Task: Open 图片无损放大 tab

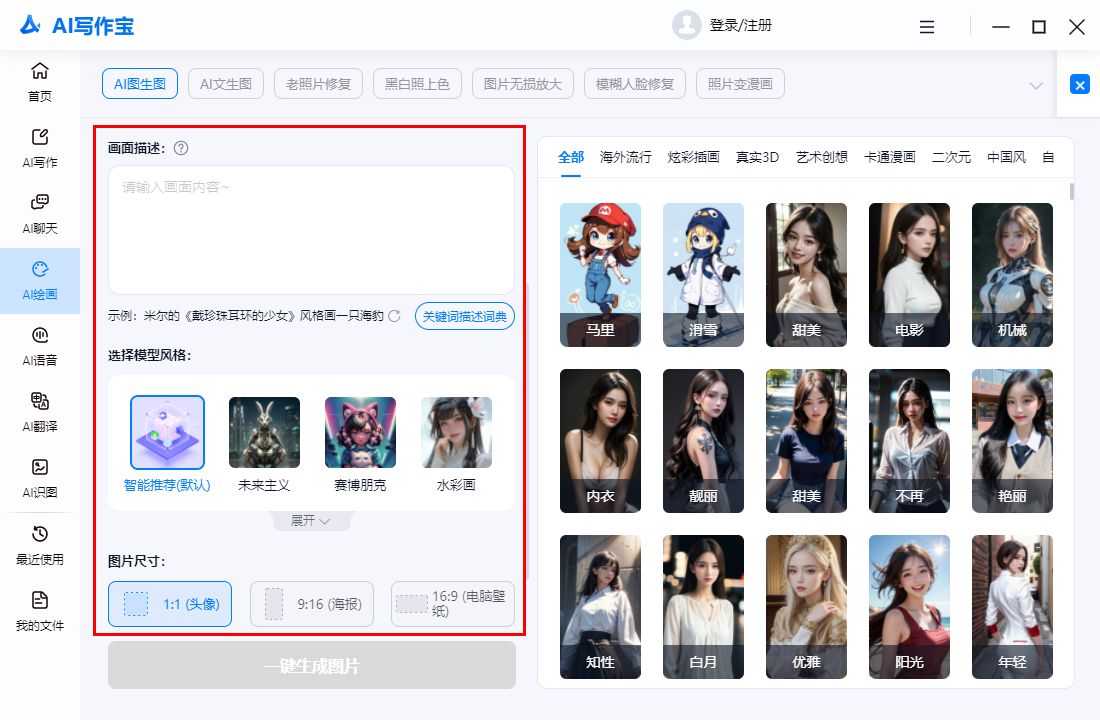Action: point(523,84)
